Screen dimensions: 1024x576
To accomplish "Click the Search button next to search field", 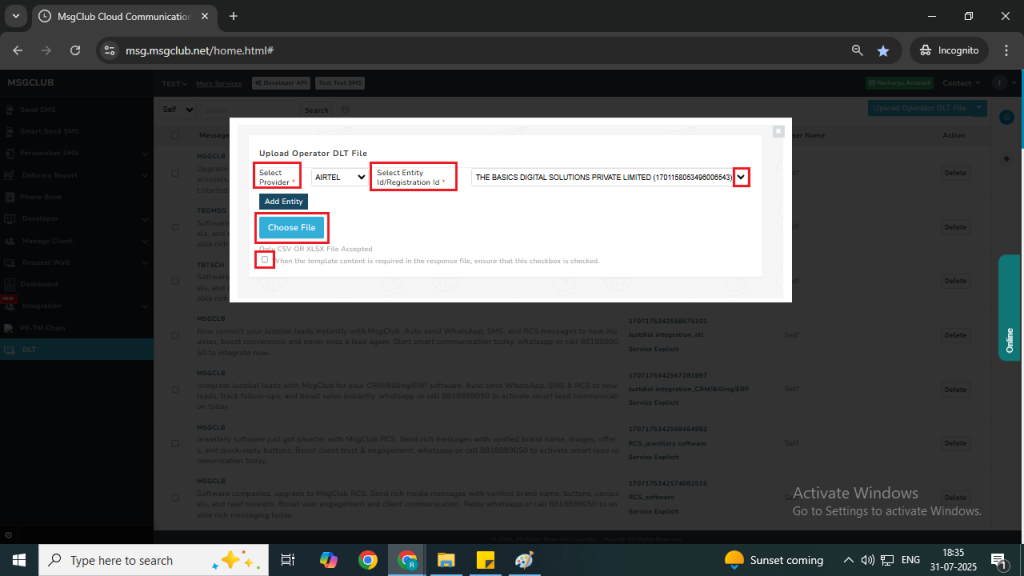I will click(317, 110).
